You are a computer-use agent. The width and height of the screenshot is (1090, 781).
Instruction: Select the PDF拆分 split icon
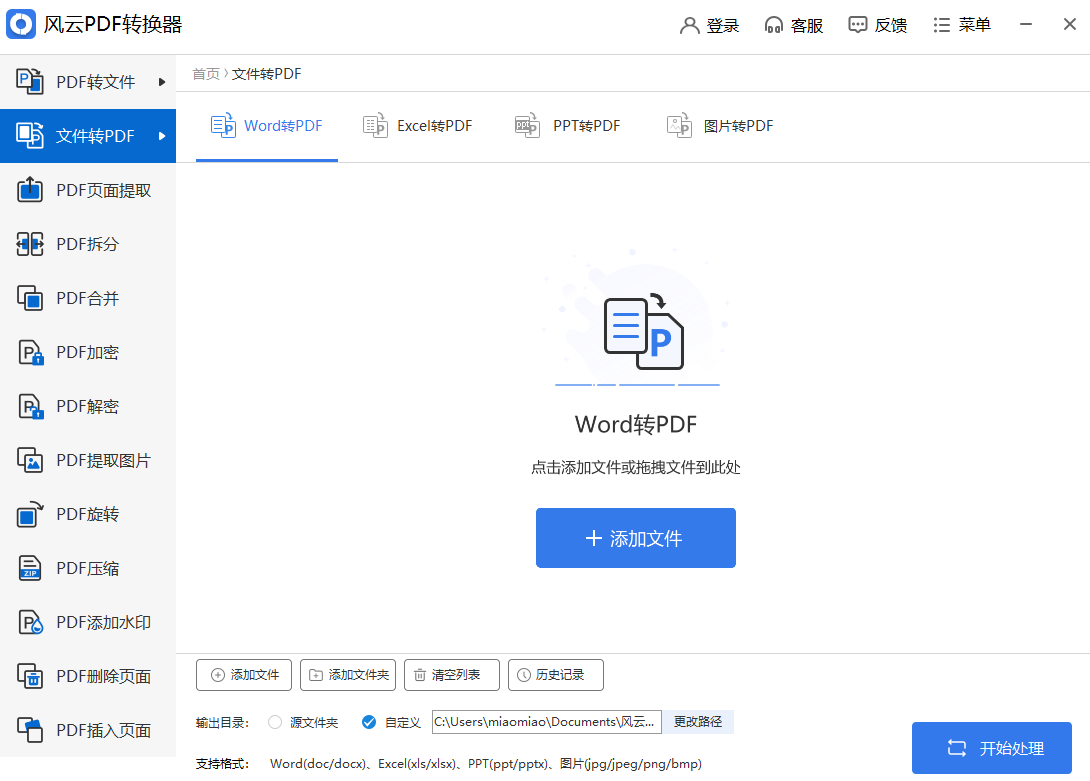coord(30,244)
